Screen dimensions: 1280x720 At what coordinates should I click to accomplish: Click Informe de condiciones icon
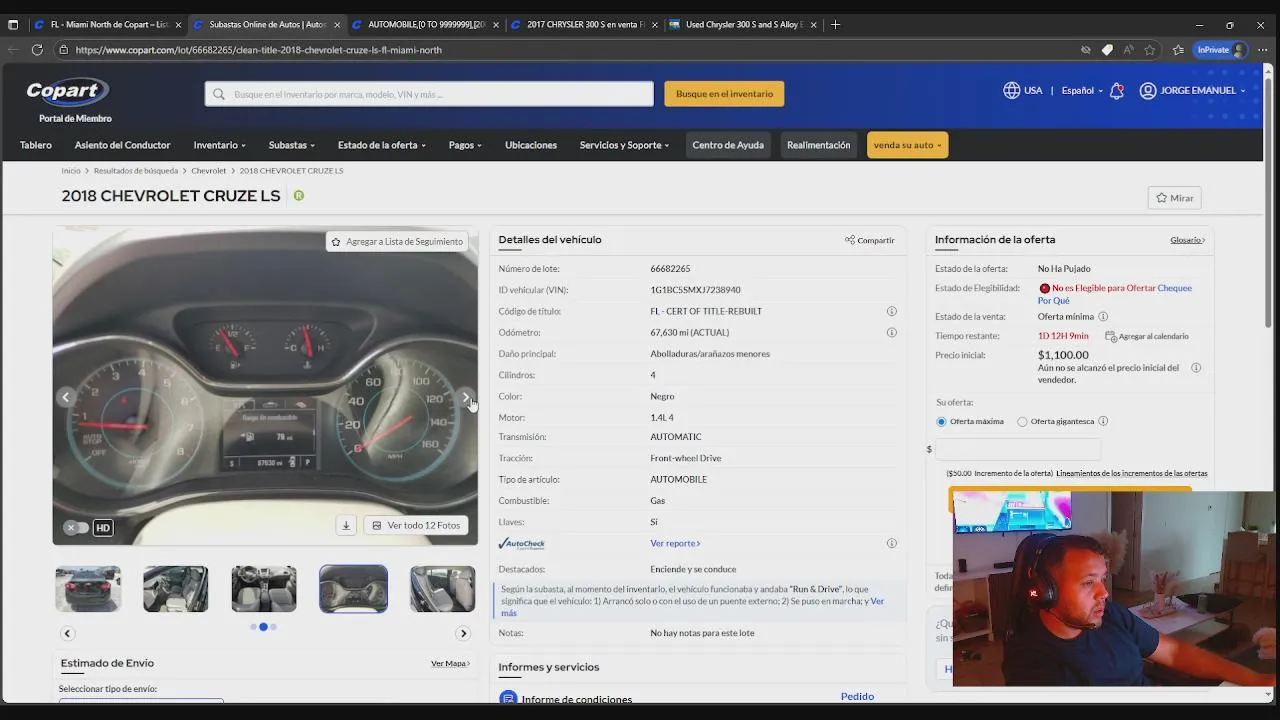click(508, 698)
